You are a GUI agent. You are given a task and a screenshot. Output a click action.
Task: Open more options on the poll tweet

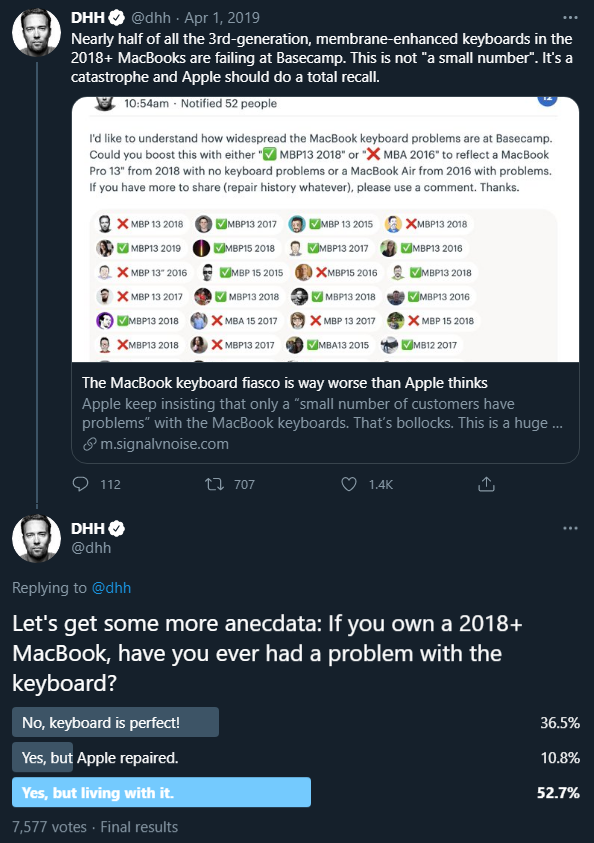[x=570, y=528]
